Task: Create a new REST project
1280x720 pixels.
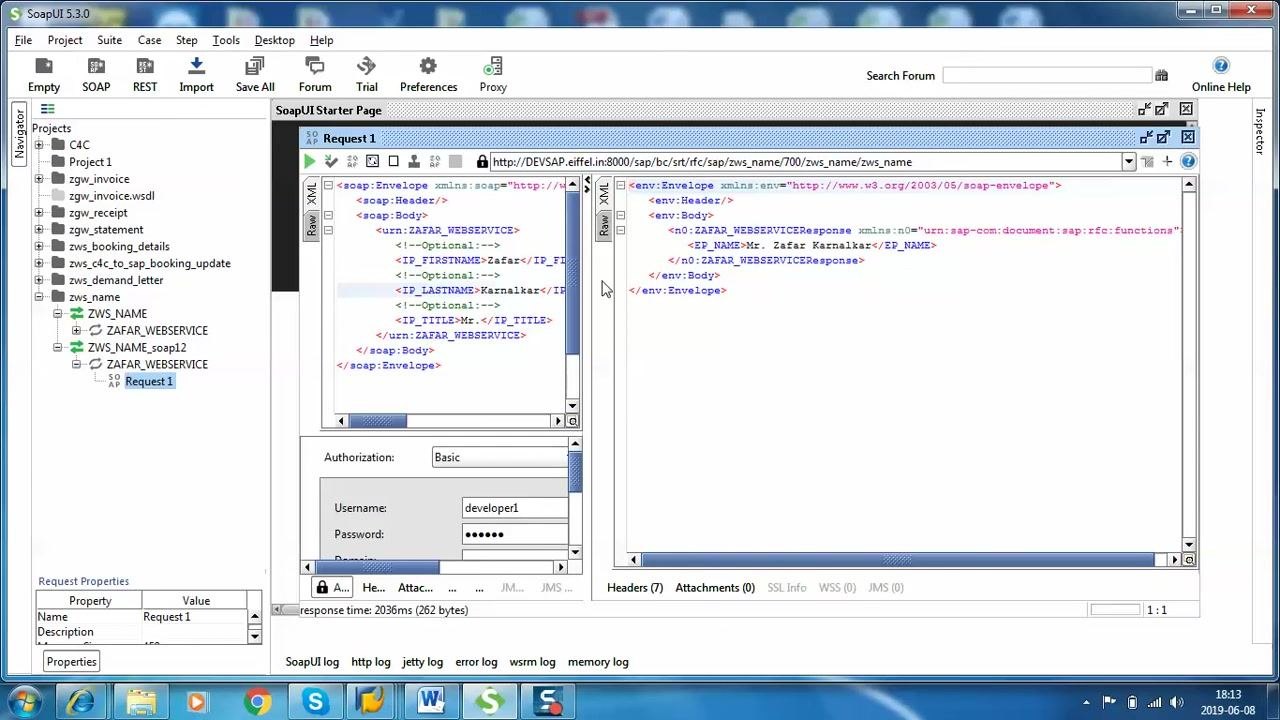Action: (145, 75)
